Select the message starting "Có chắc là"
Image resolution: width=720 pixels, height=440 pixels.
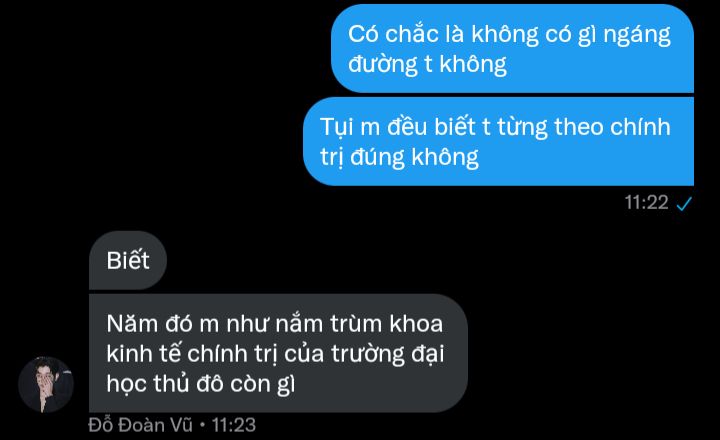pyautogui.click(x=512, y=49)
